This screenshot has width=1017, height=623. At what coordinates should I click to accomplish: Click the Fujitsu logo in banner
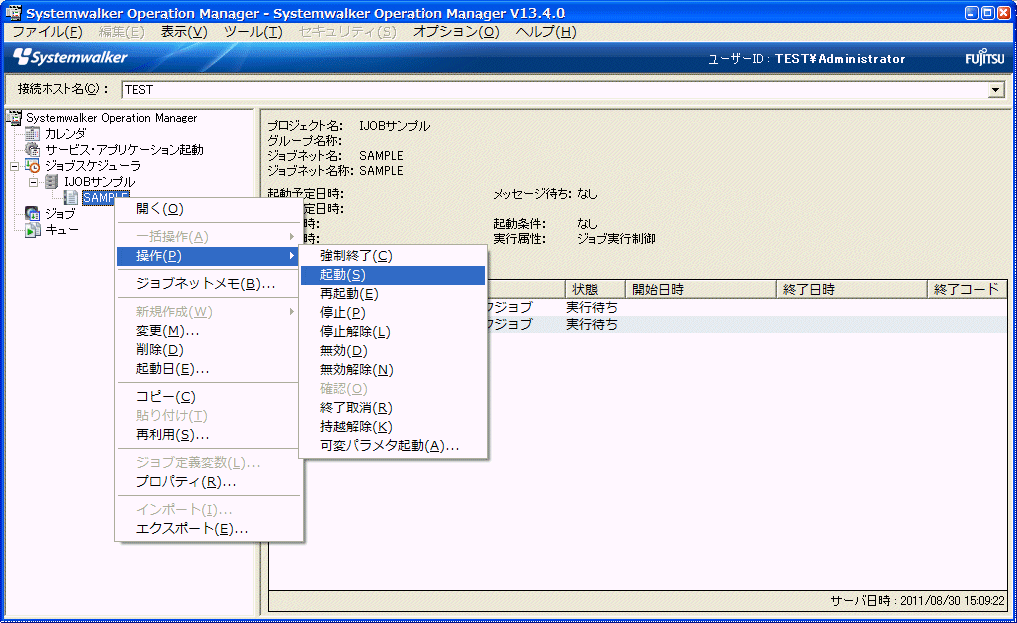[x=985, y=58]
